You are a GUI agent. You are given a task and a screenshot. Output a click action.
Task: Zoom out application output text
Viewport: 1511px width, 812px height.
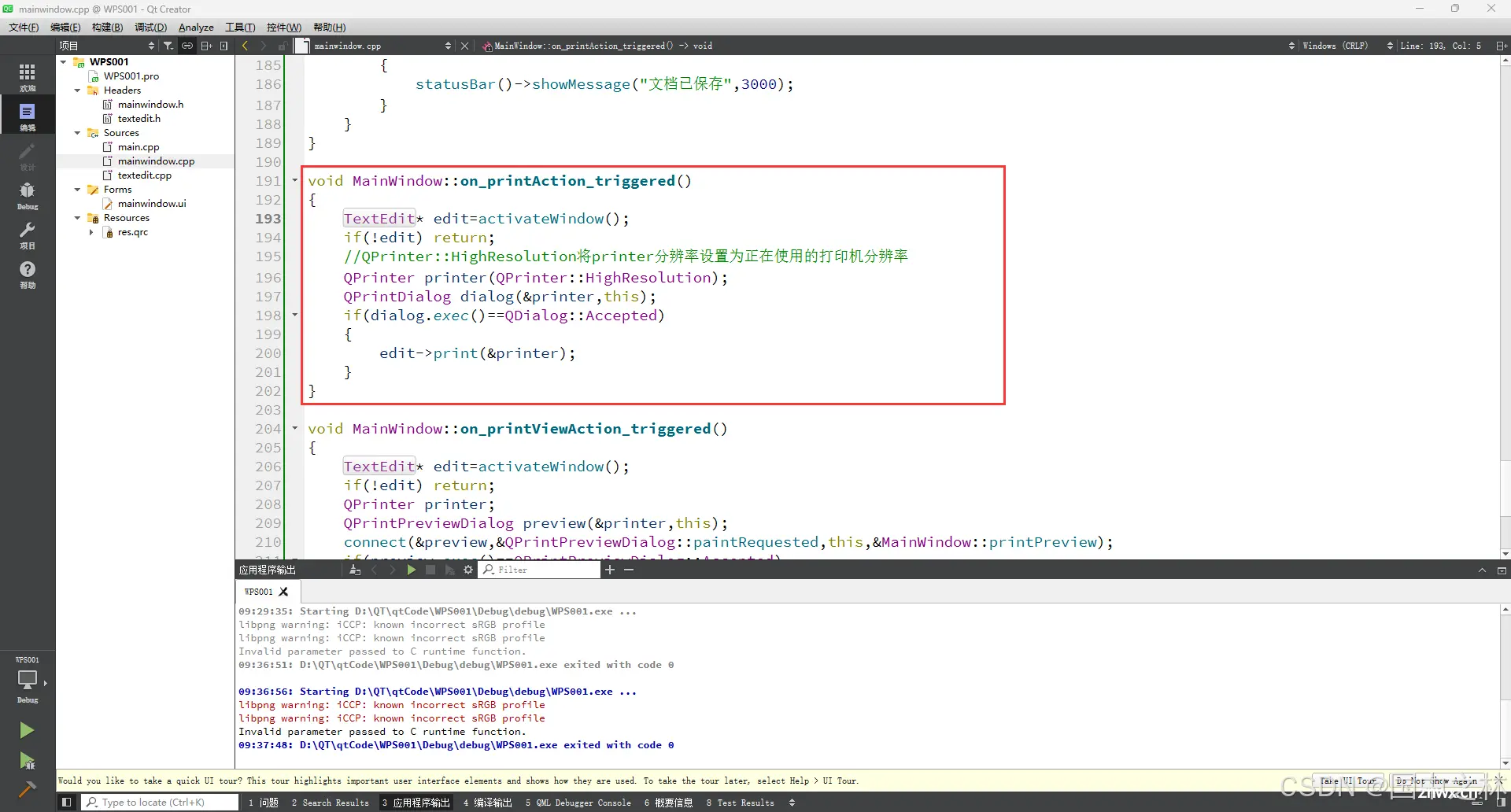click(629, 570)
